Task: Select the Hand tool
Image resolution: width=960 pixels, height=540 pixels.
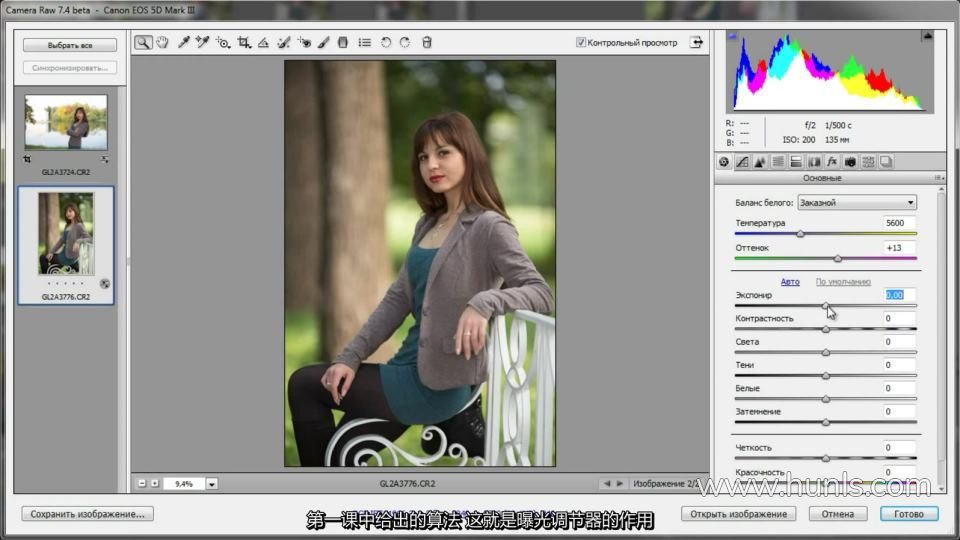Action: point(162,42)
